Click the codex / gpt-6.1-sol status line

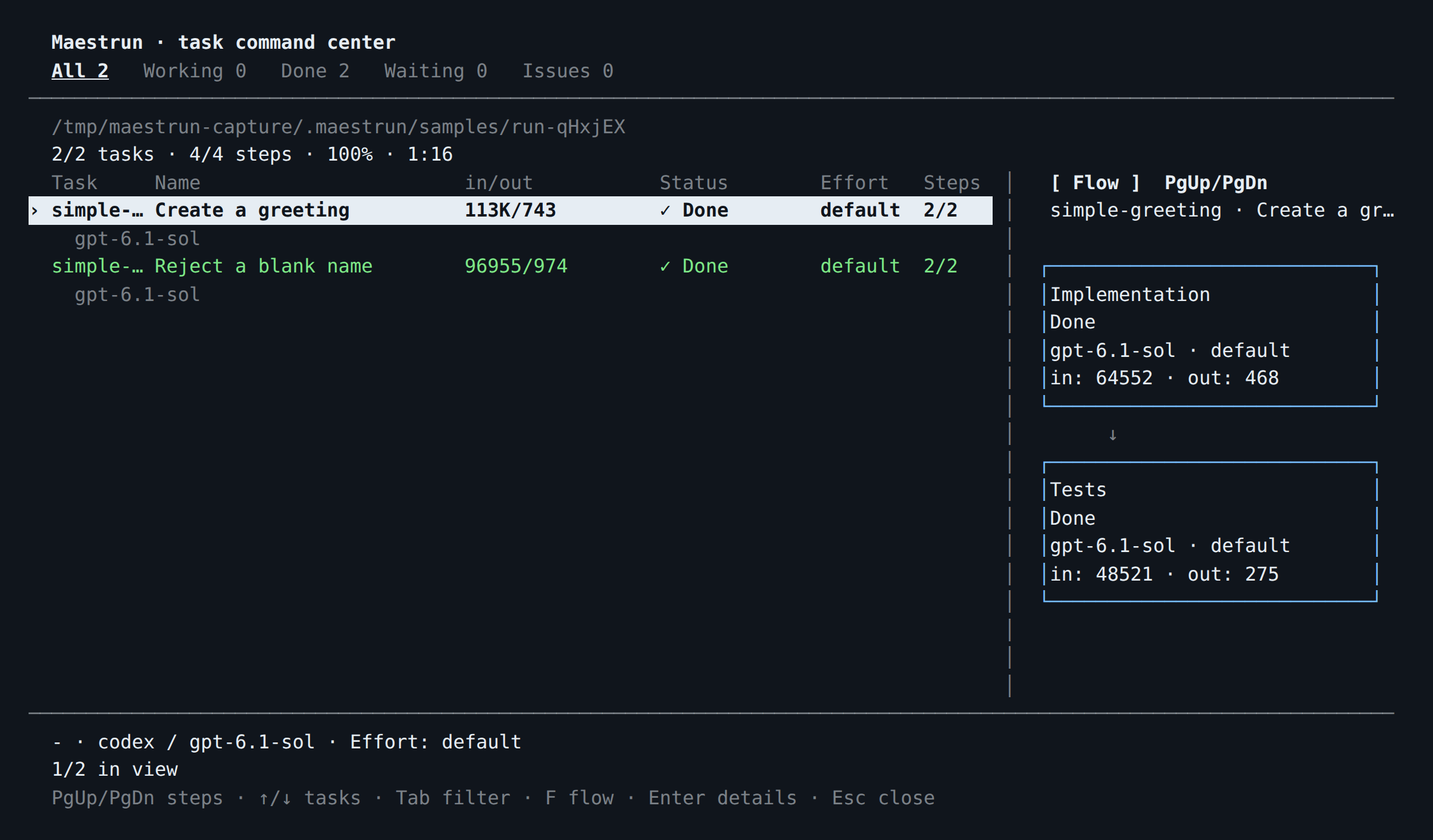tap(286, 742)
